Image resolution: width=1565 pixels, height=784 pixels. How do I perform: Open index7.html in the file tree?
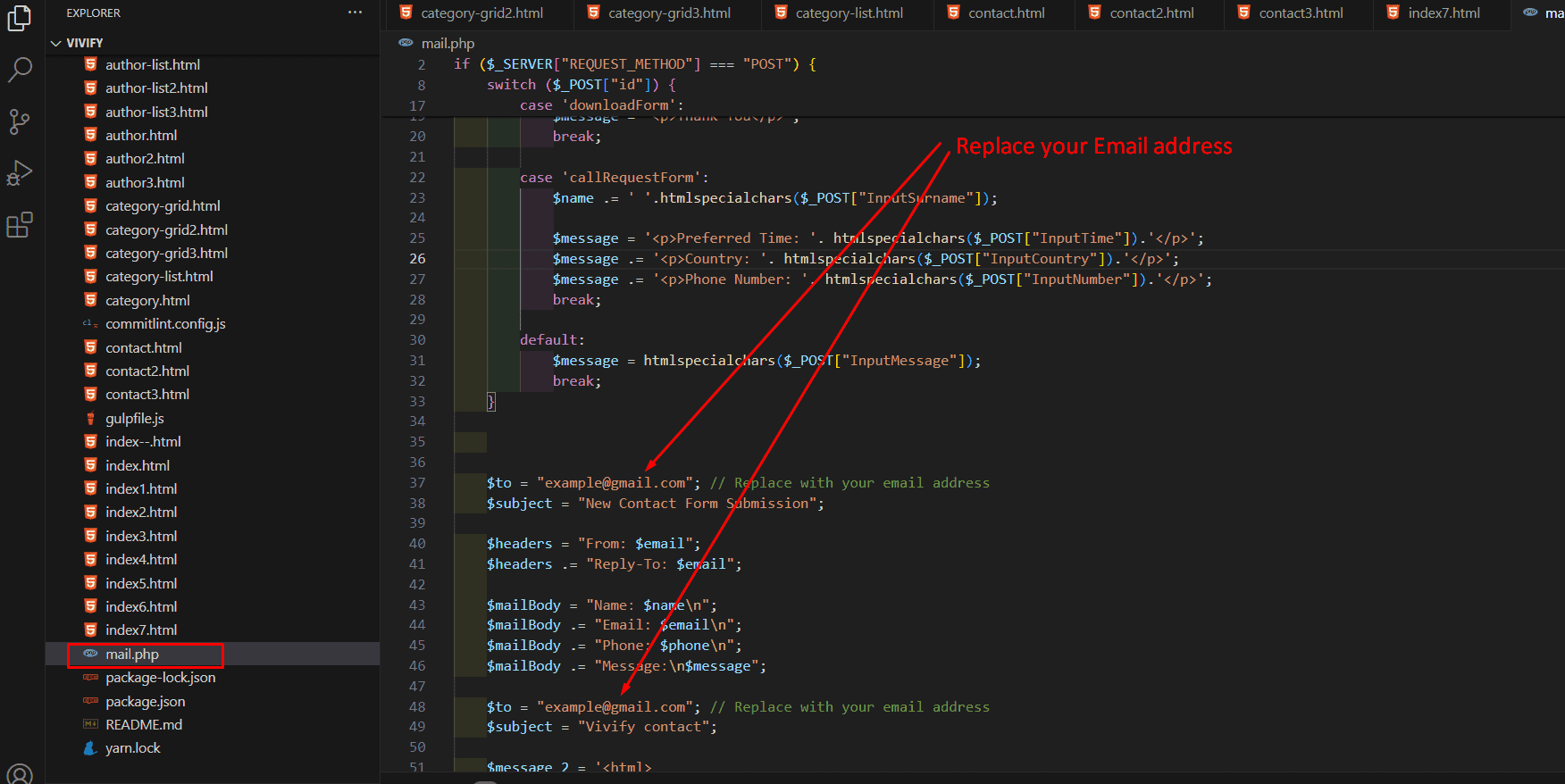point(141,630)
